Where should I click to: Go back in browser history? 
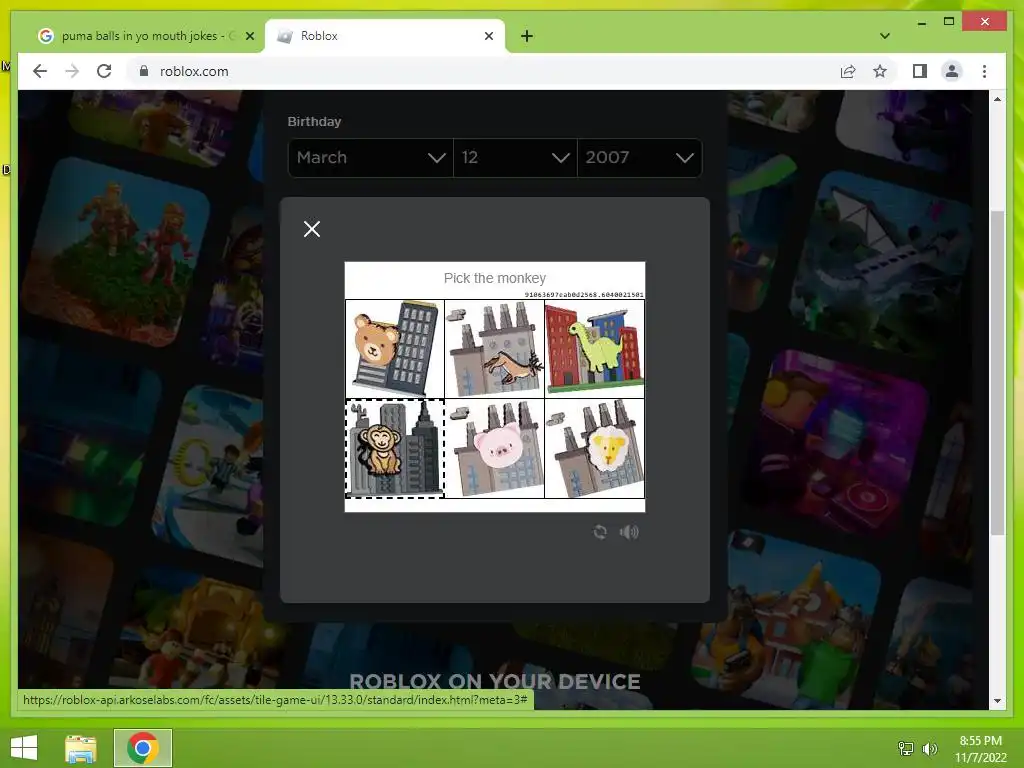[x=40, y=71]
